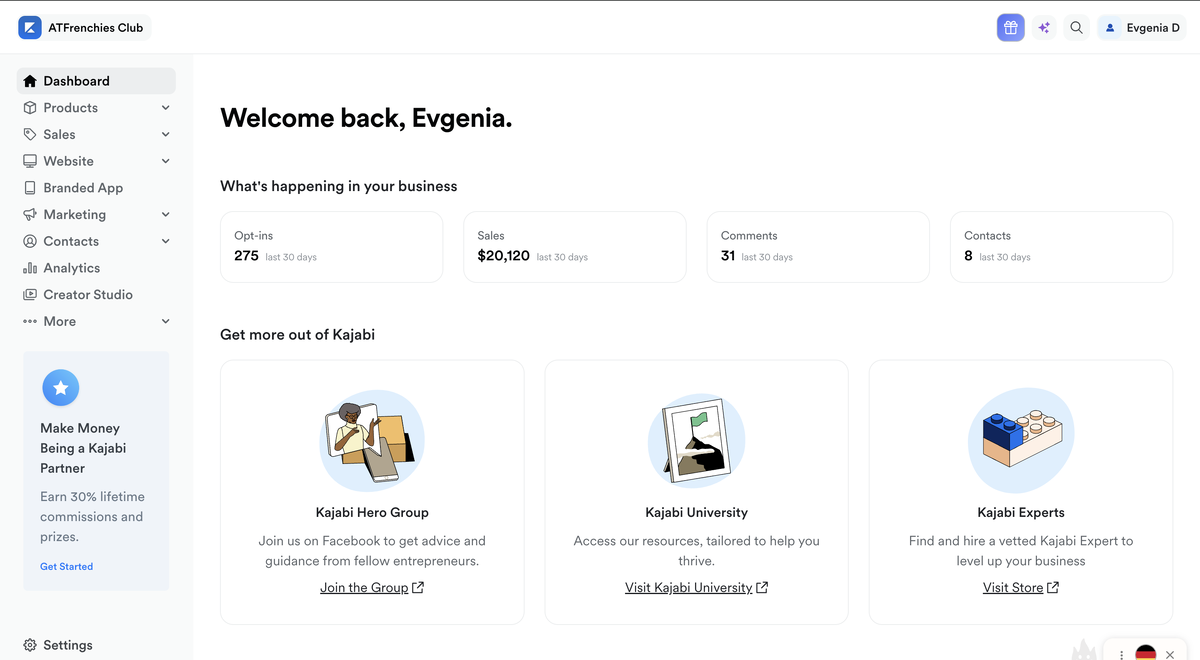Image resolution: width=1200 pixels, height=660 pixels.
Task: Click the Kajabi Partner star icon
Action: (x=61, y=387)
